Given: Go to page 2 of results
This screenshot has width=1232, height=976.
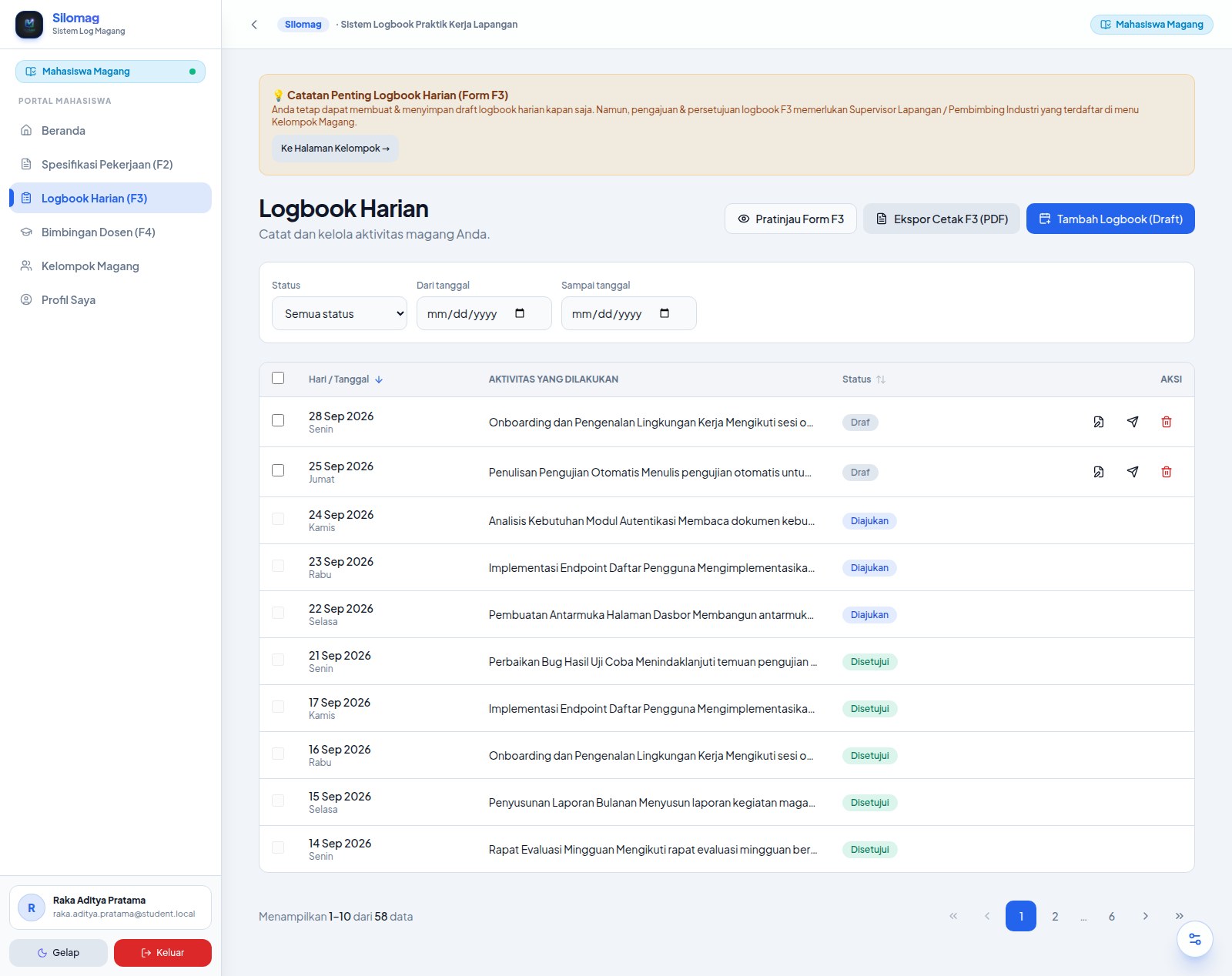Looking at the screenshot, I should coord(1055,916).
